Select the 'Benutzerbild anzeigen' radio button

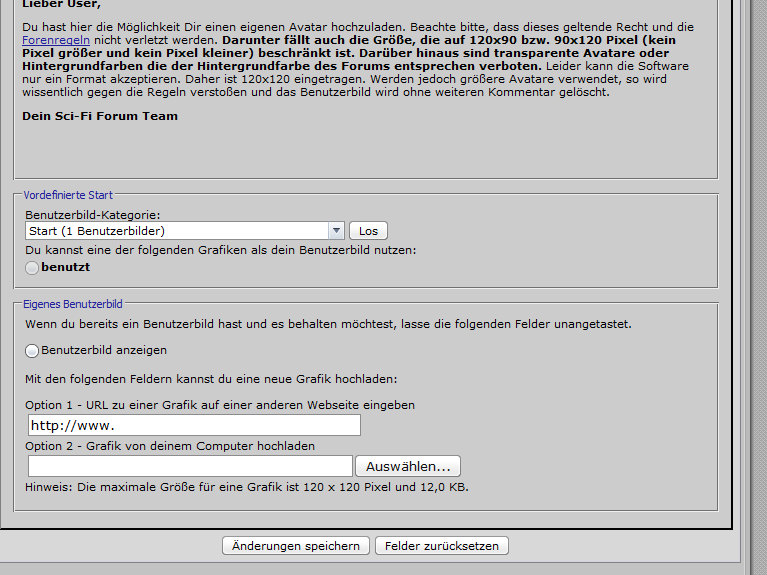coord(32,351)
